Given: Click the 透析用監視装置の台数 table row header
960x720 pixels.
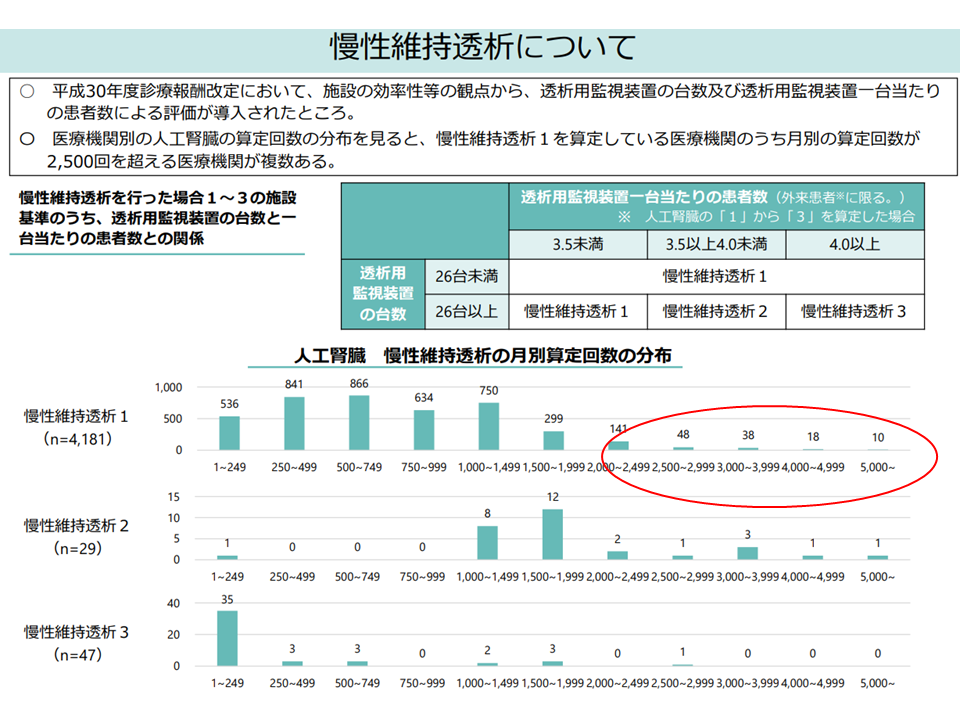Looking at the screenshot, I should (381, 293).
